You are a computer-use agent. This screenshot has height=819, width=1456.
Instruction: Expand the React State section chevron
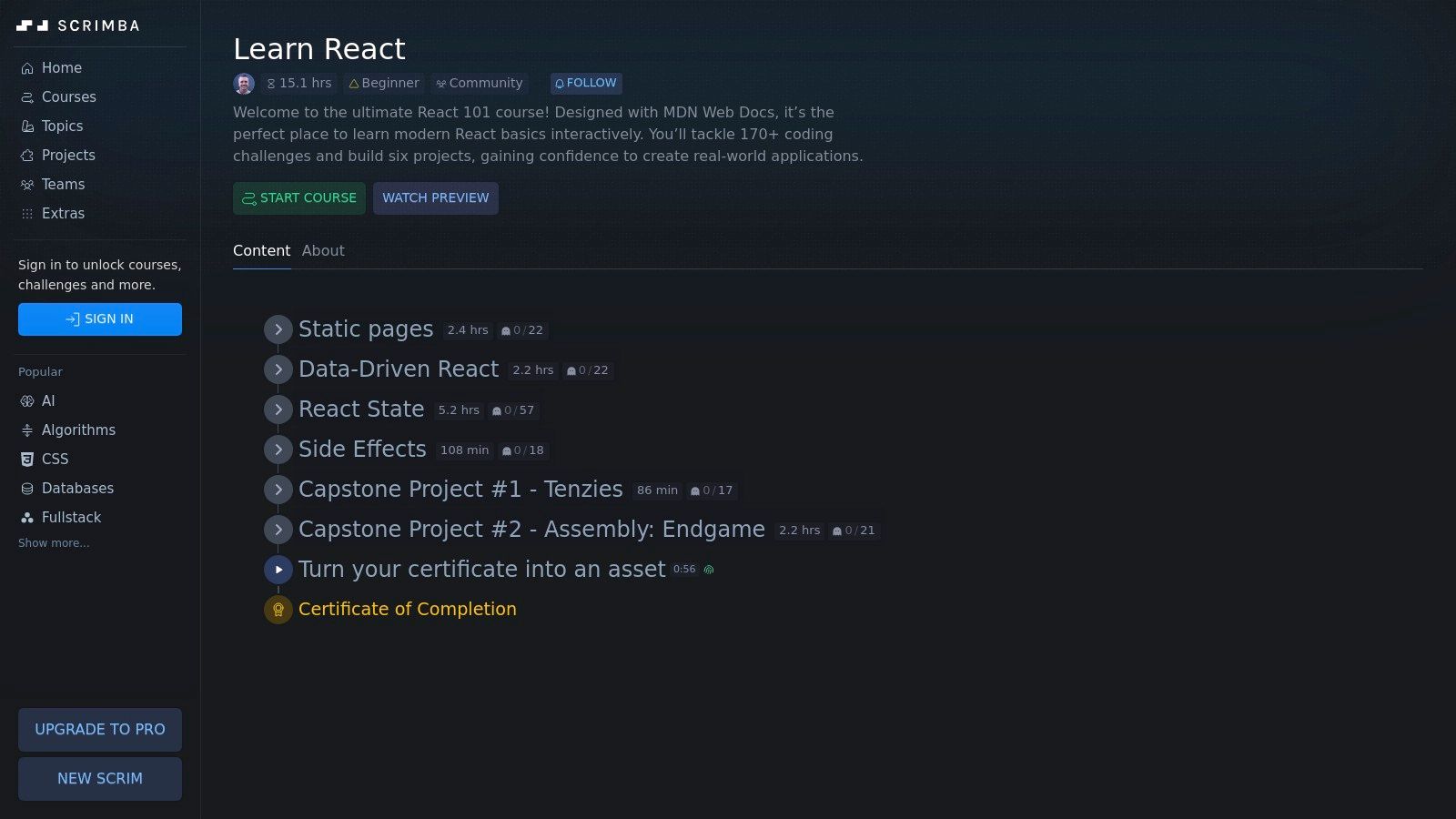pos(278,409)
